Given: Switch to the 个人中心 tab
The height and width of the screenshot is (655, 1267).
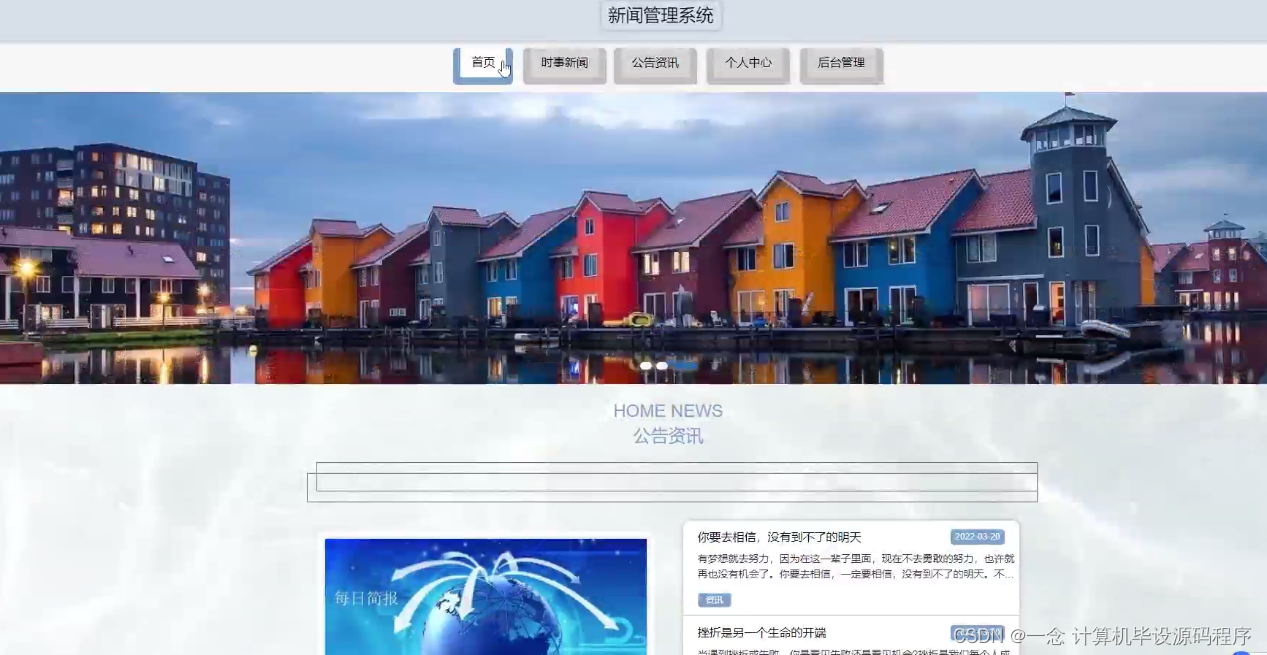Looking at the screenshot, I should coord(748,65).
